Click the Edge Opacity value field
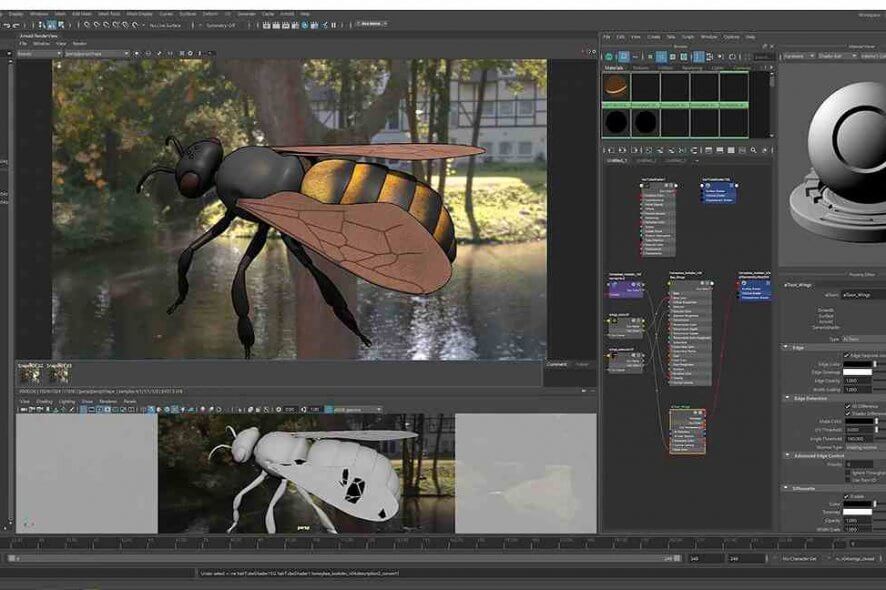The width and height of the screenshot is (886, 590). point(858,380)
